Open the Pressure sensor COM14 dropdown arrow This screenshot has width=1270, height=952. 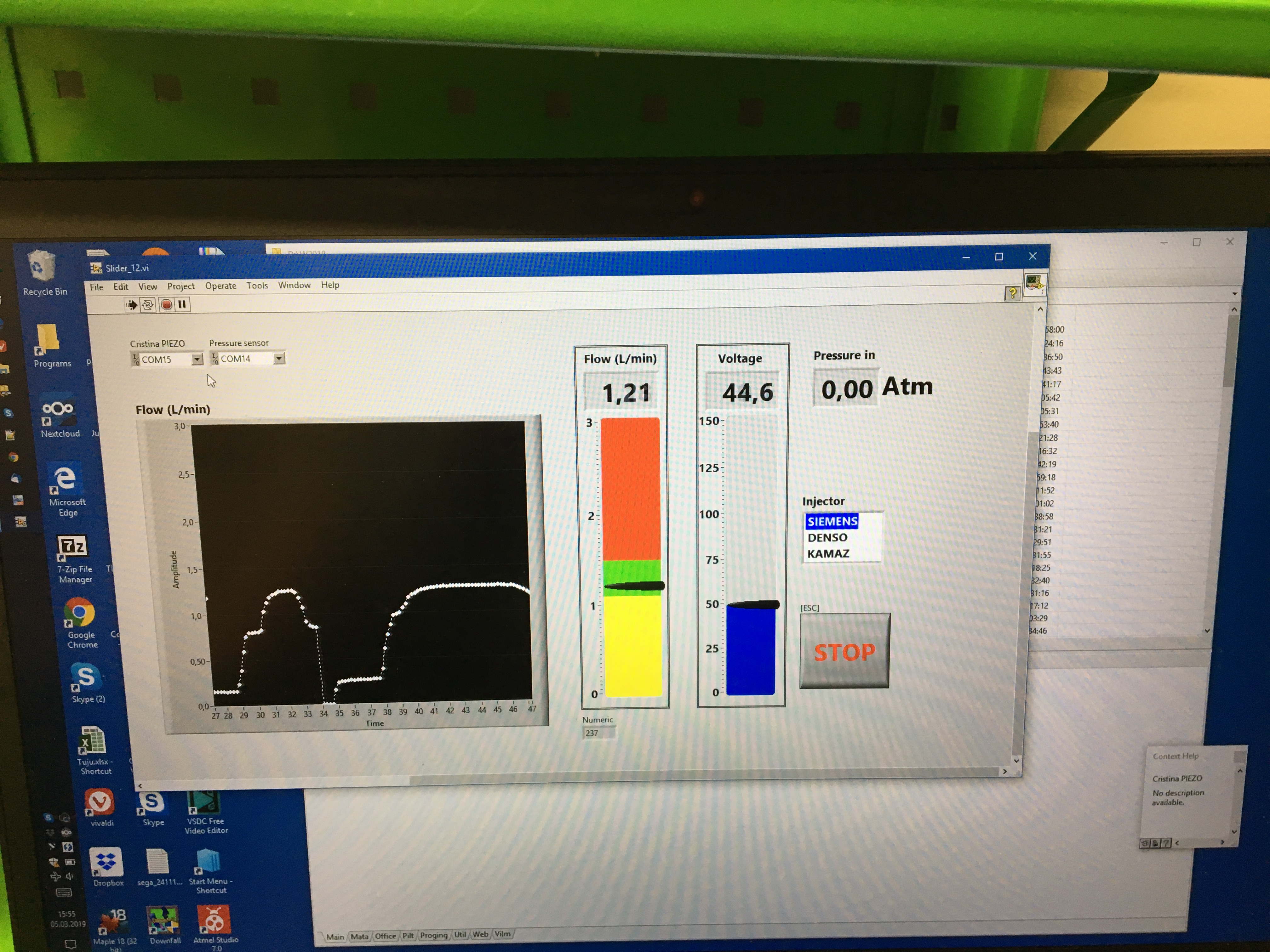pos(279,359)
